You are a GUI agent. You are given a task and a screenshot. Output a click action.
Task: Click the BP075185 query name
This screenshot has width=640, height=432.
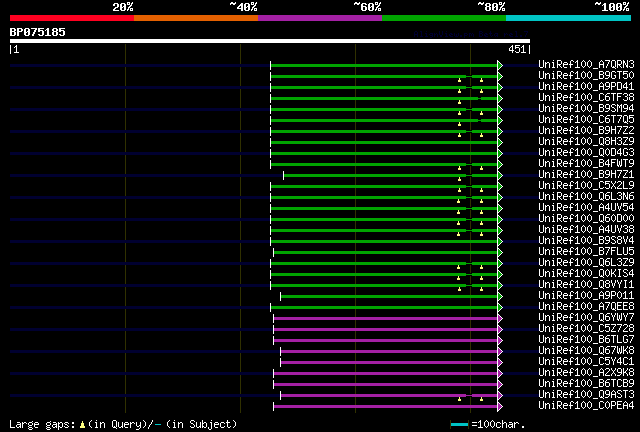[38, 32]
